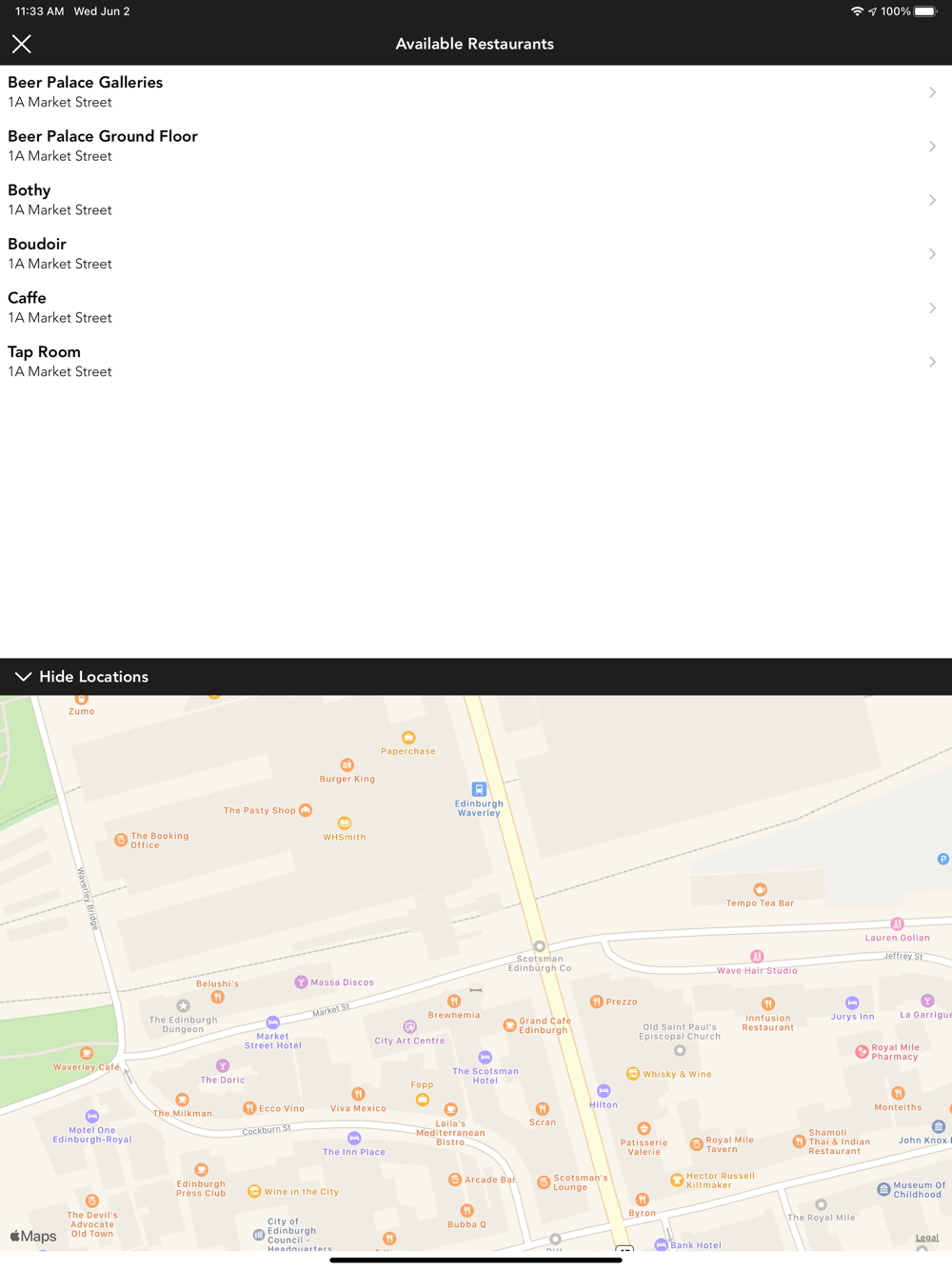Tap the Lauren Gollan salon pin
The image size is (952, 1270).
tap(897, 923)
